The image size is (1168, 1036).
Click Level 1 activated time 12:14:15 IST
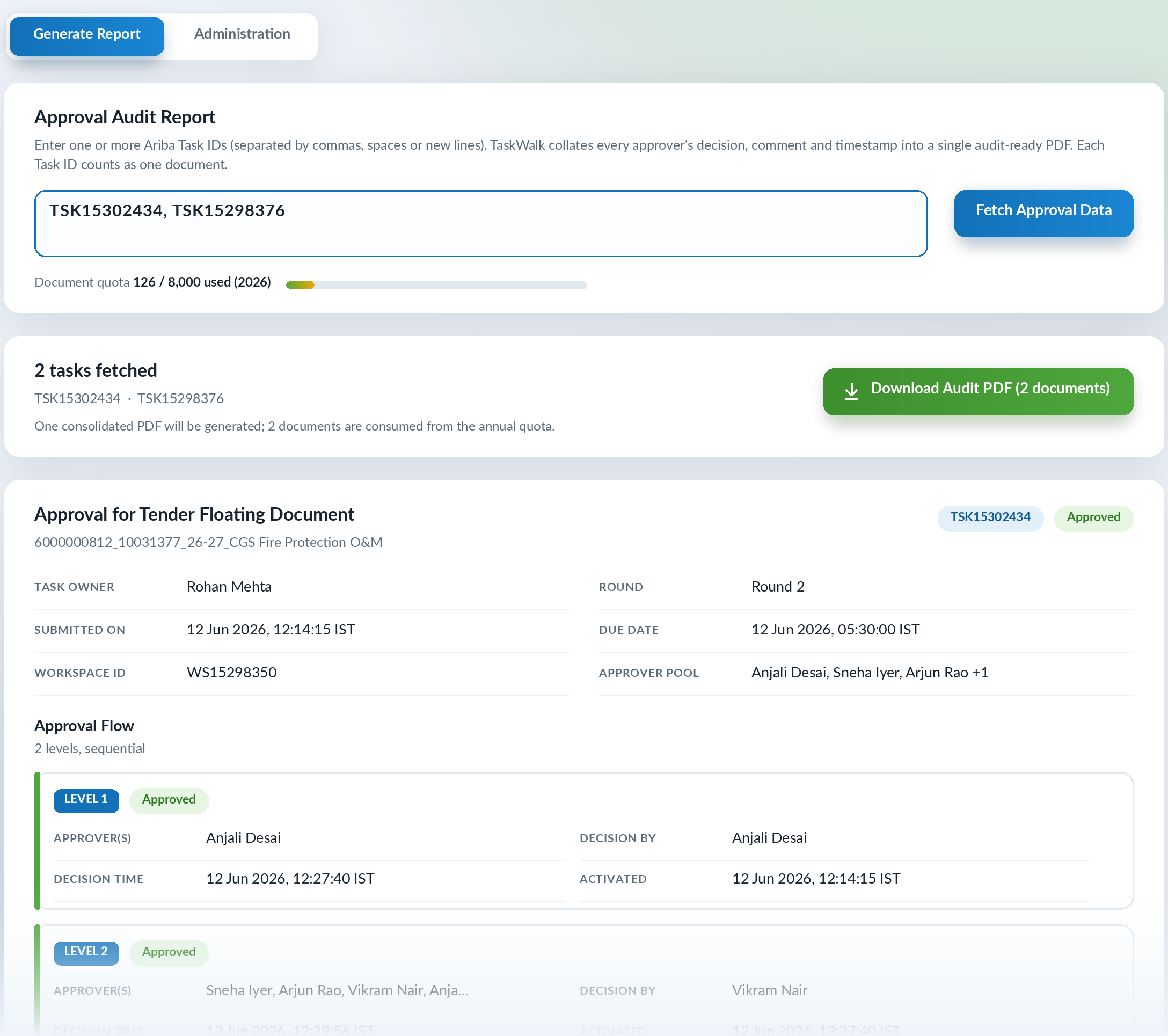816,879
